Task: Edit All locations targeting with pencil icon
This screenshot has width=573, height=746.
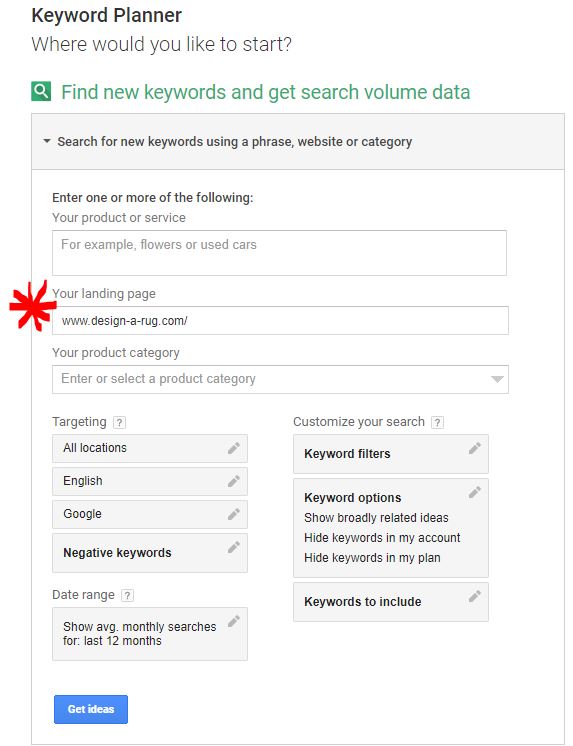Action: tap(234, 448)
